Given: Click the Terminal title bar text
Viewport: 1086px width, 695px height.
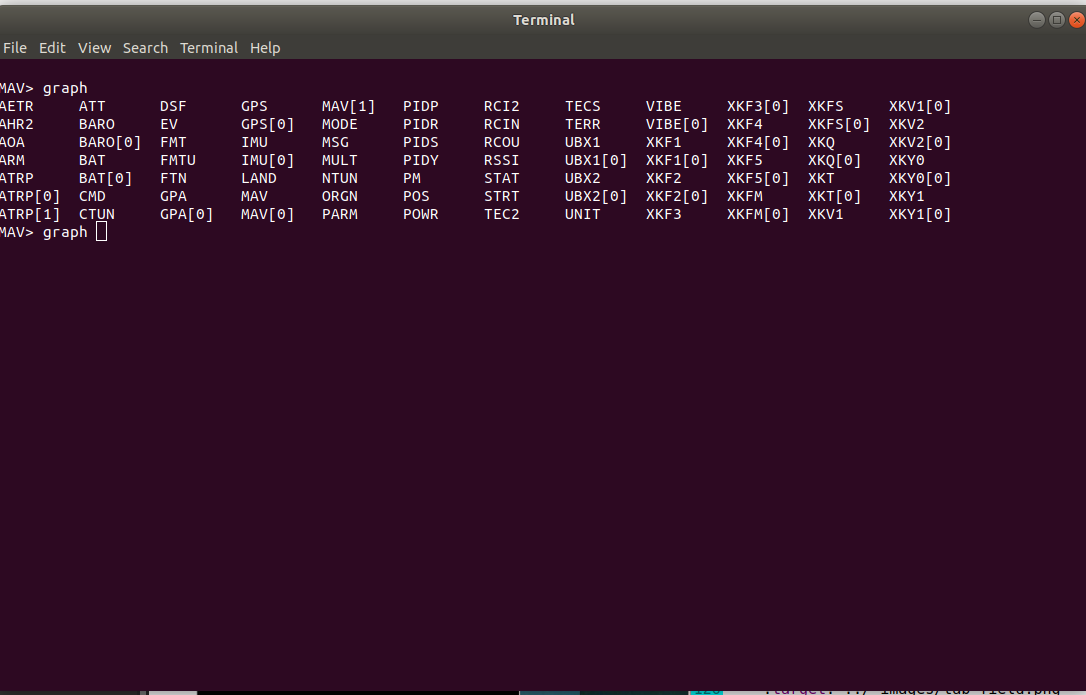Looking at the screenshot, I should click(x=543, y=20).
